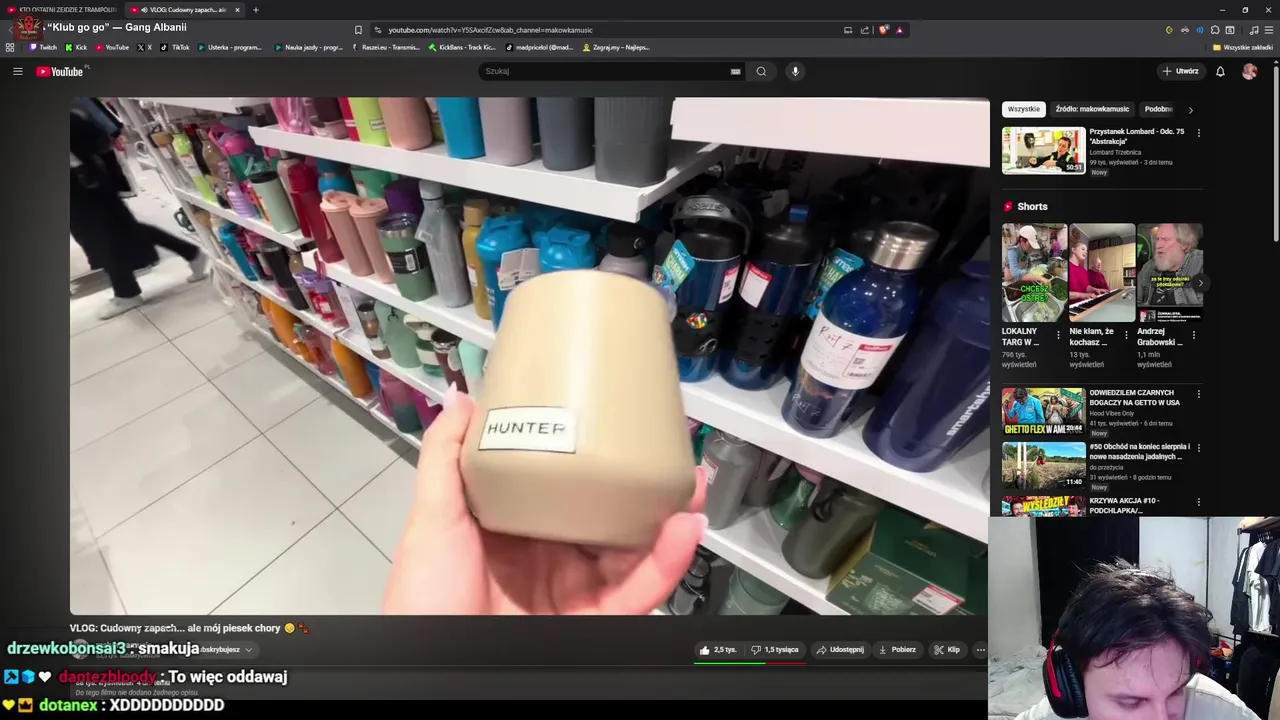The image size is (1280, 720).
Task: Open more video actions three-dot menu
Action: point(980,650)
